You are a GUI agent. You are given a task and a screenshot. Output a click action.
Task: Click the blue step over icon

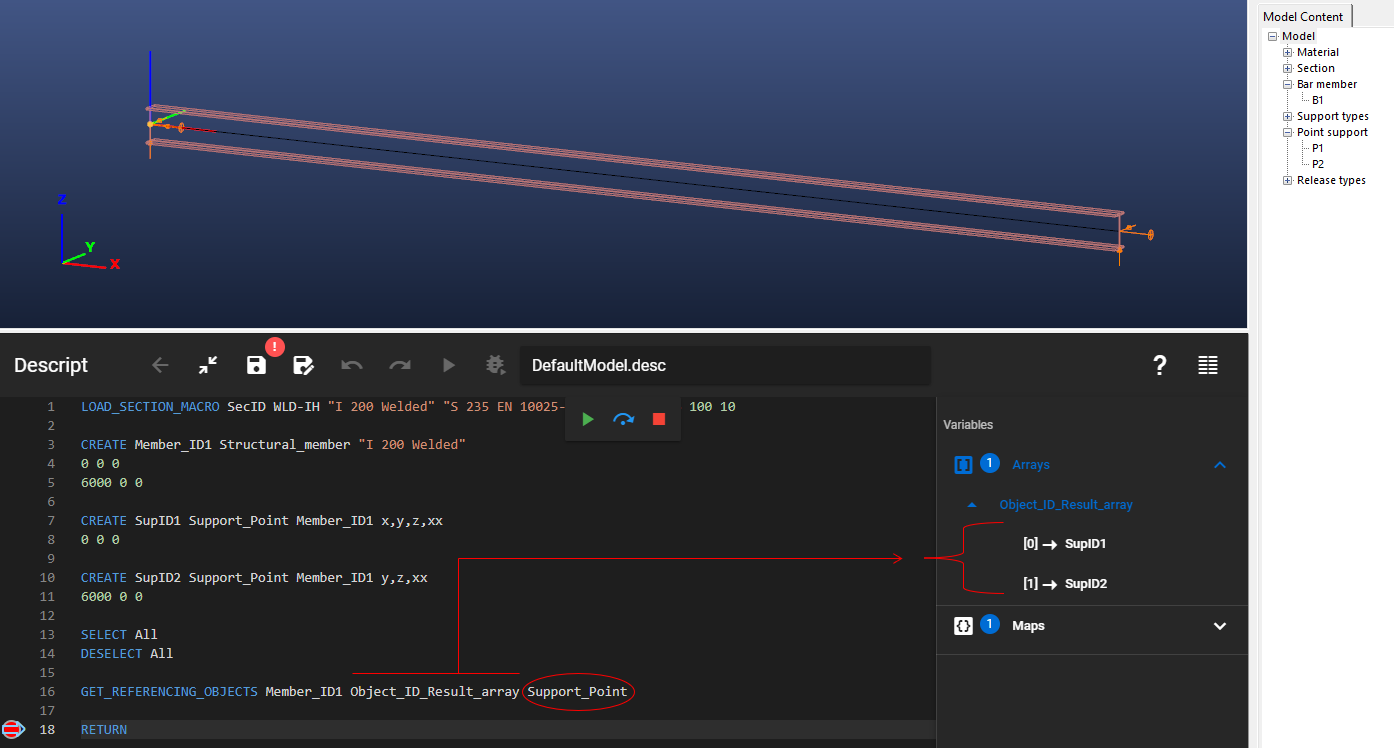pyautogui.click(x=623, y=419)
